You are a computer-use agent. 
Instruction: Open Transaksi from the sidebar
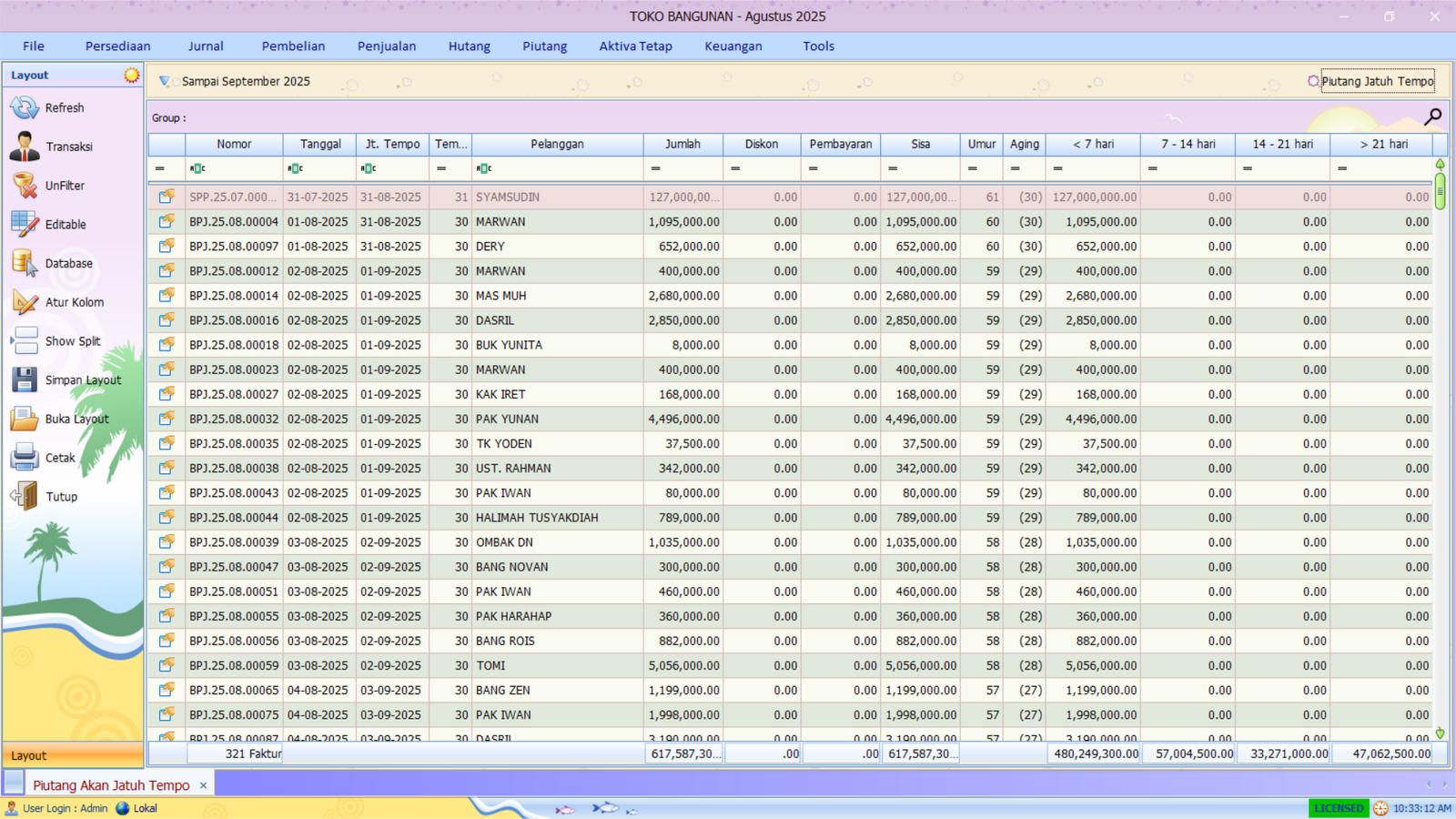click(24, 146)
